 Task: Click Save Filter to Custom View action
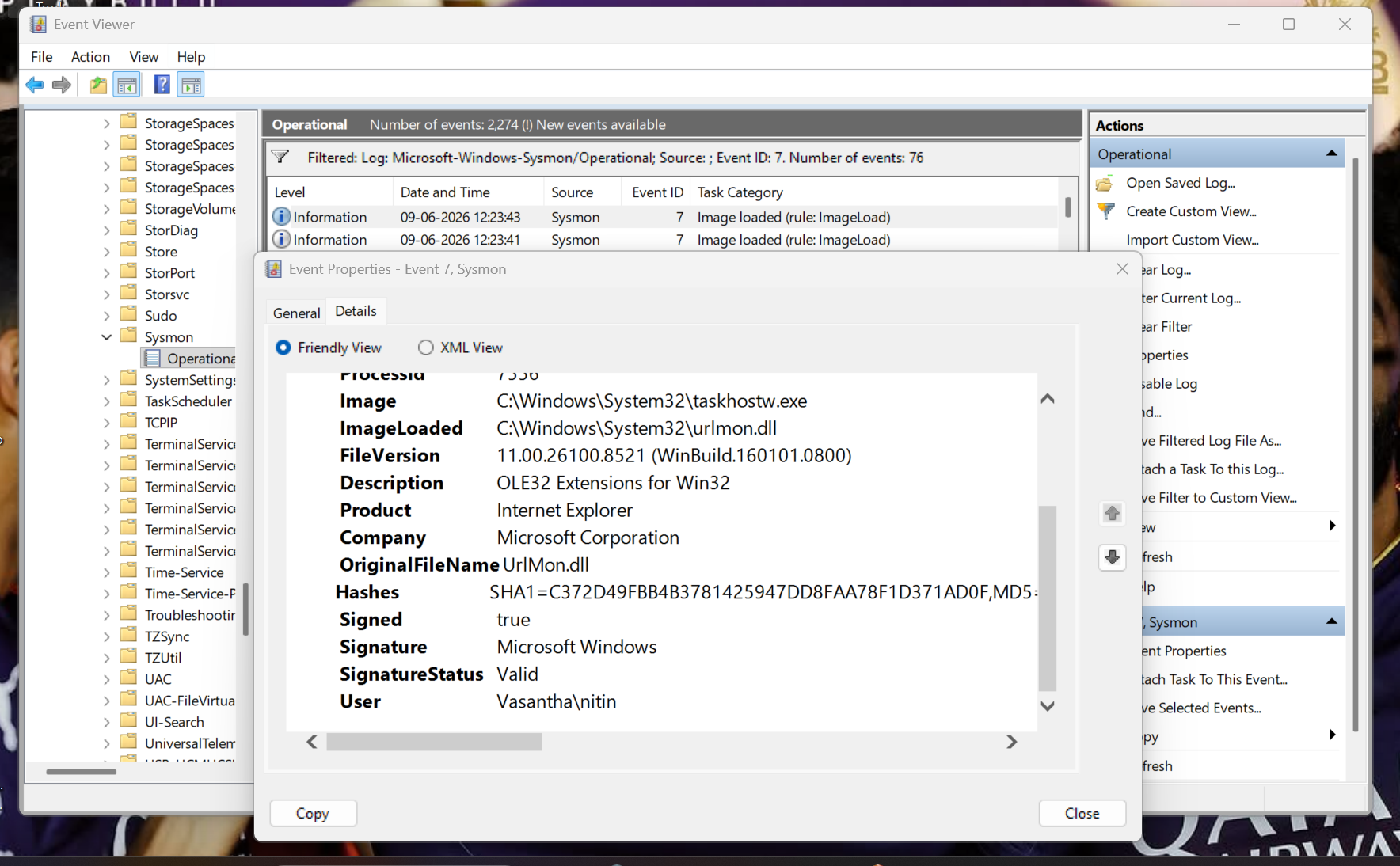point(1219,498)
